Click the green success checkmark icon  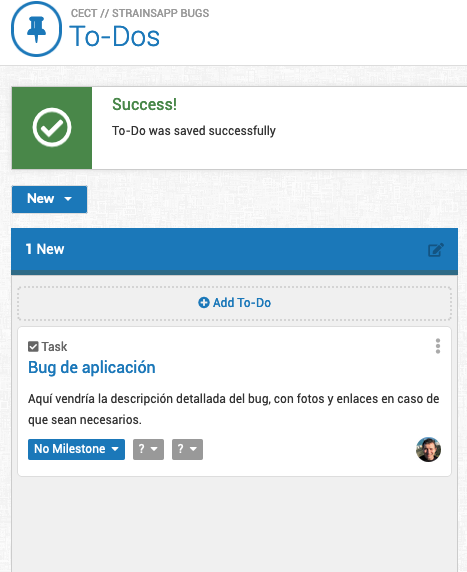pos(52,127)
